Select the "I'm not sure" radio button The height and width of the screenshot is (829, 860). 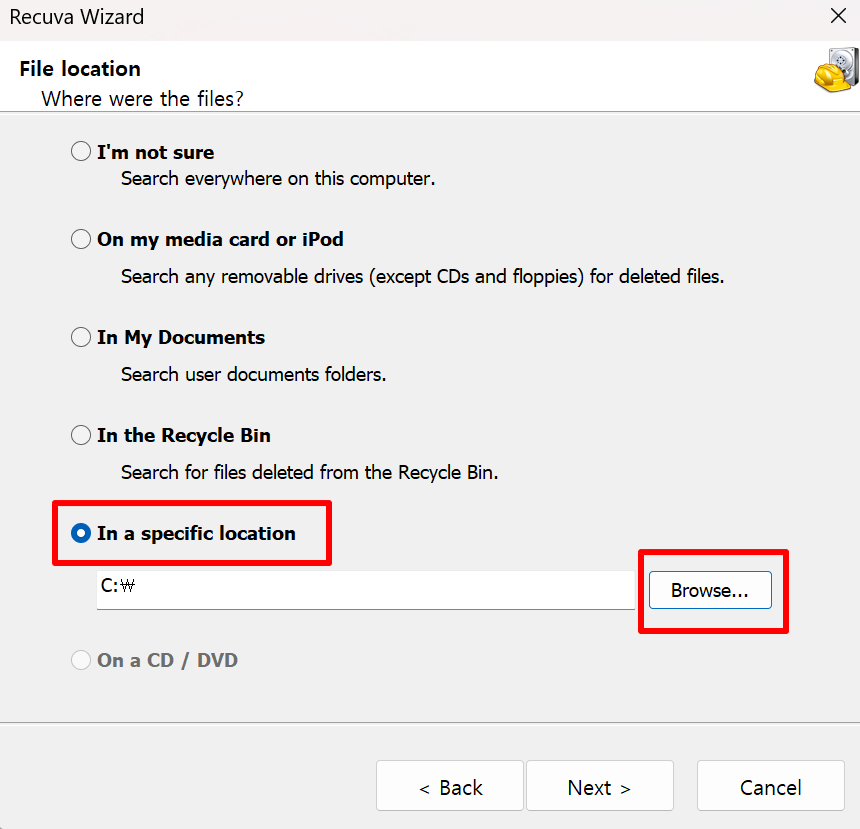coord(80,151)
